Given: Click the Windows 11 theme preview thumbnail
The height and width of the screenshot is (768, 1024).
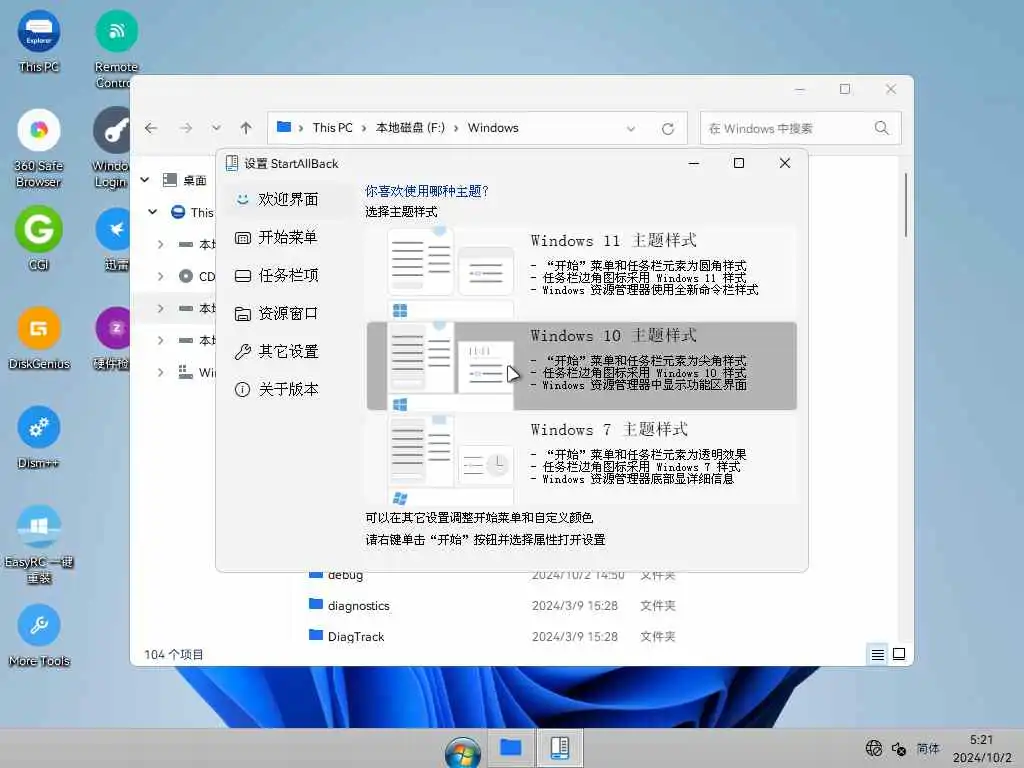Looking at the screenshot, I should click(451, 272).
